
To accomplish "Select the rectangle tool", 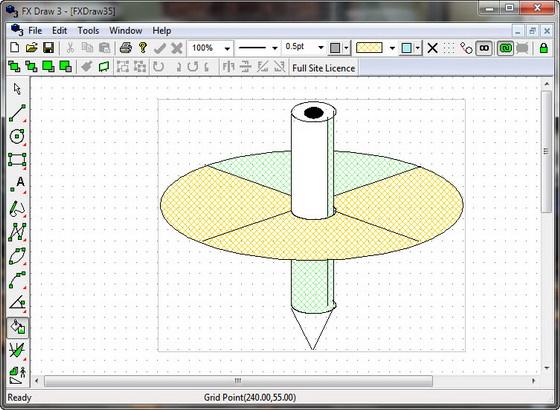I will click(17, 160).
